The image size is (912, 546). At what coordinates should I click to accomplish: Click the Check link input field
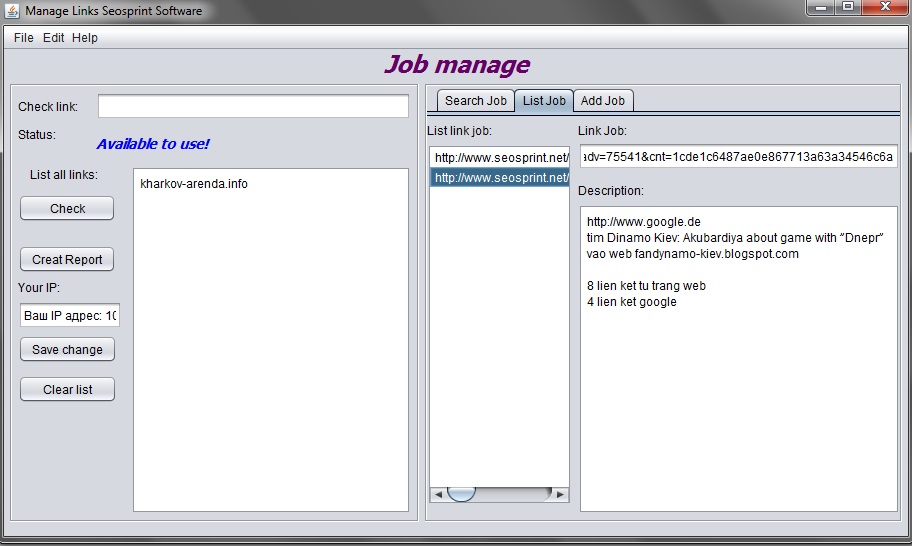[253, 106]
